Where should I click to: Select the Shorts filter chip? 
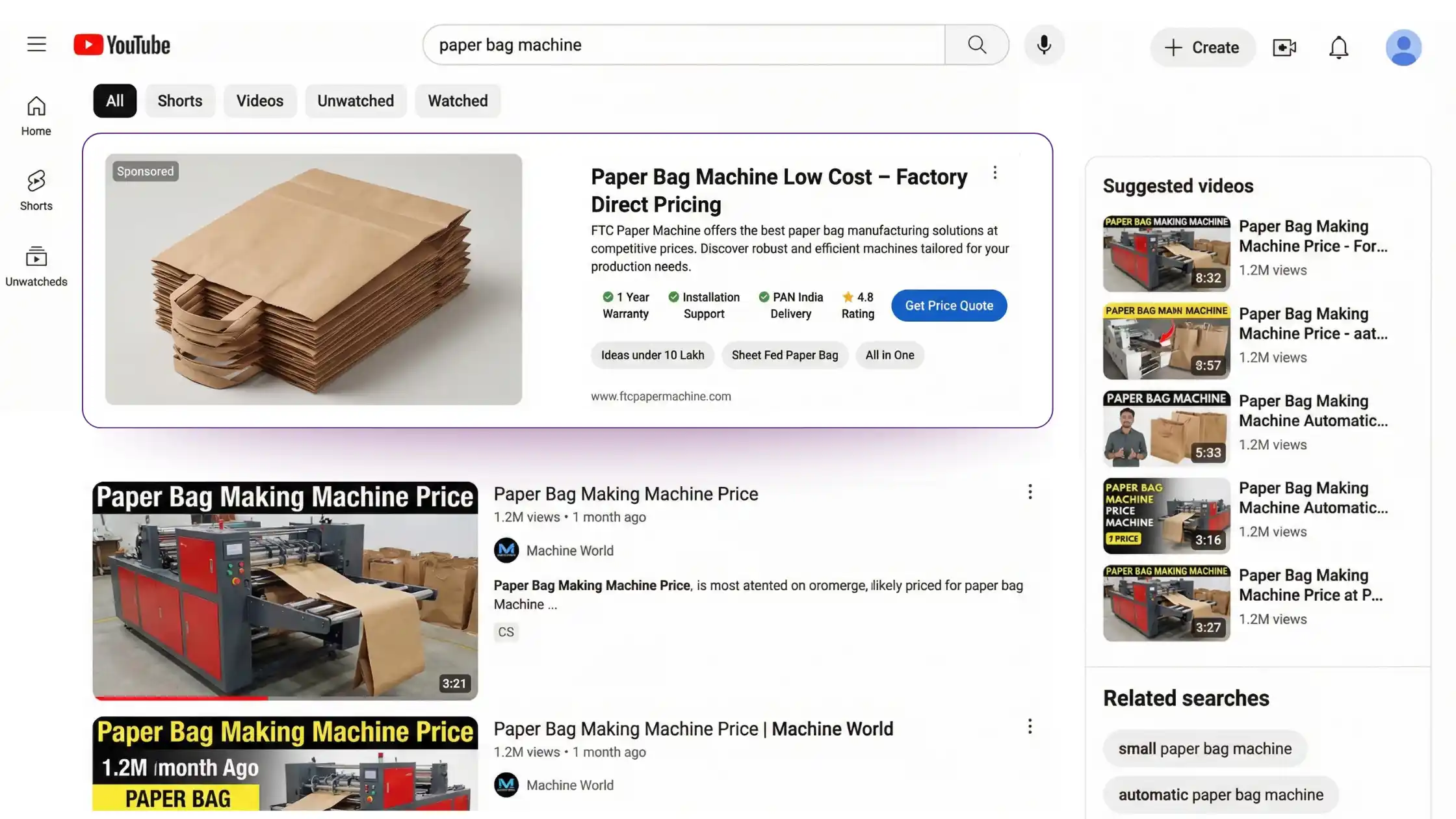(180, 101)
